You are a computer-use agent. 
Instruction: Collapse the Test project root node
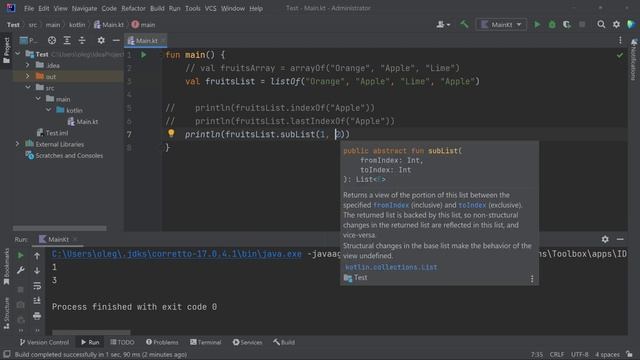[x=18, y=54]
